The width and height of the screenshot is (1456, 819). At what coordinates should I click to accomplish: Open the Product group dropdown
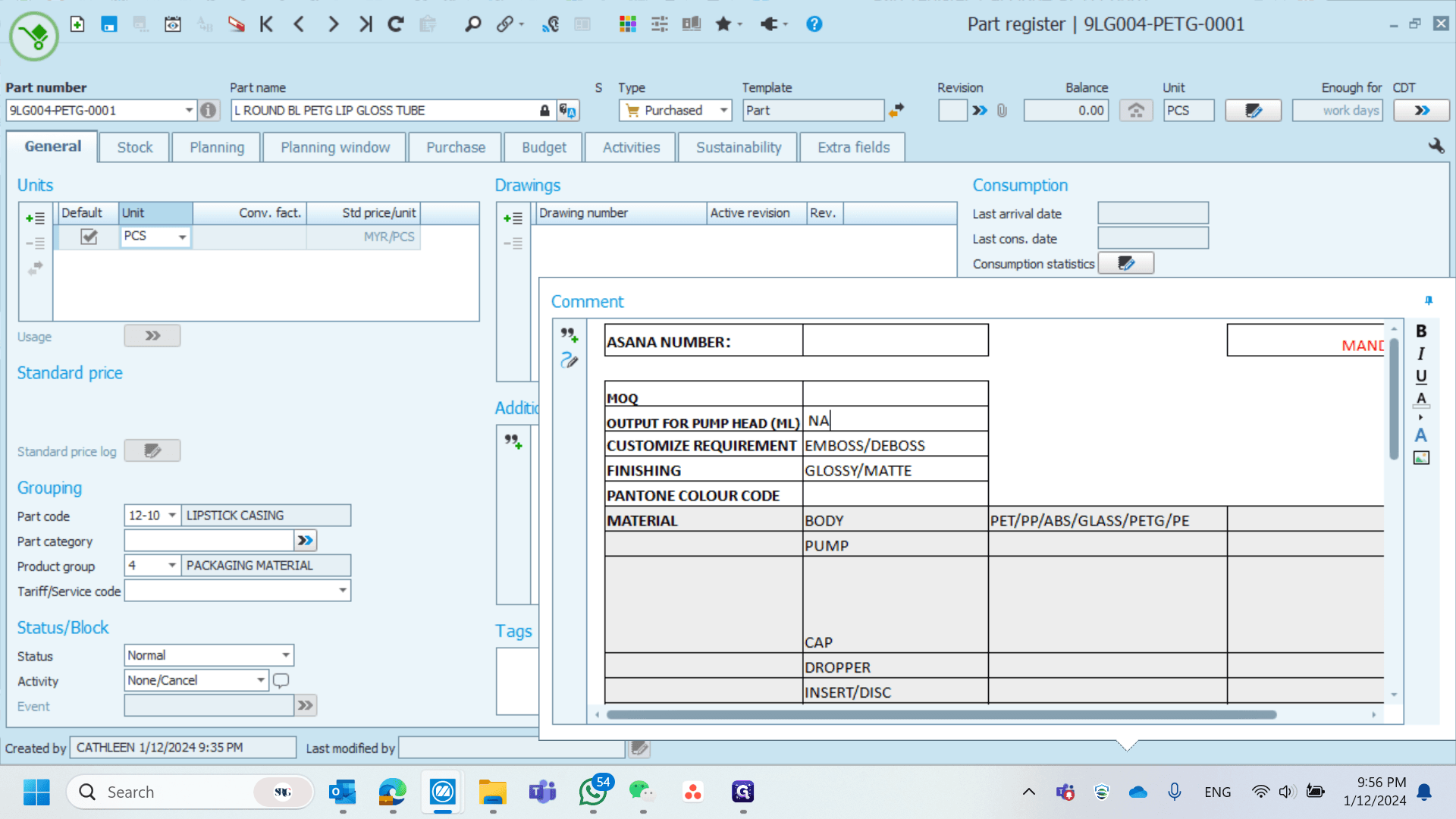(172, 566)
